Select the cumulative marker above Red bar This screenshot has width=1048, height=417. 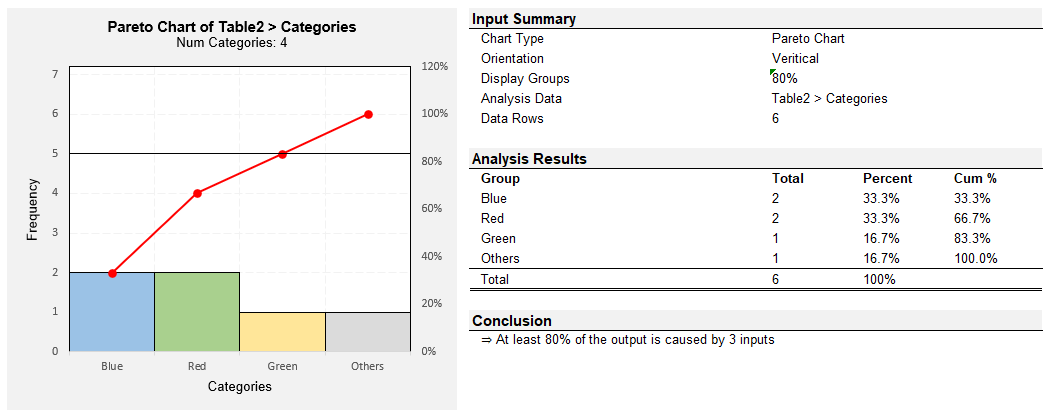coord(197,194)
